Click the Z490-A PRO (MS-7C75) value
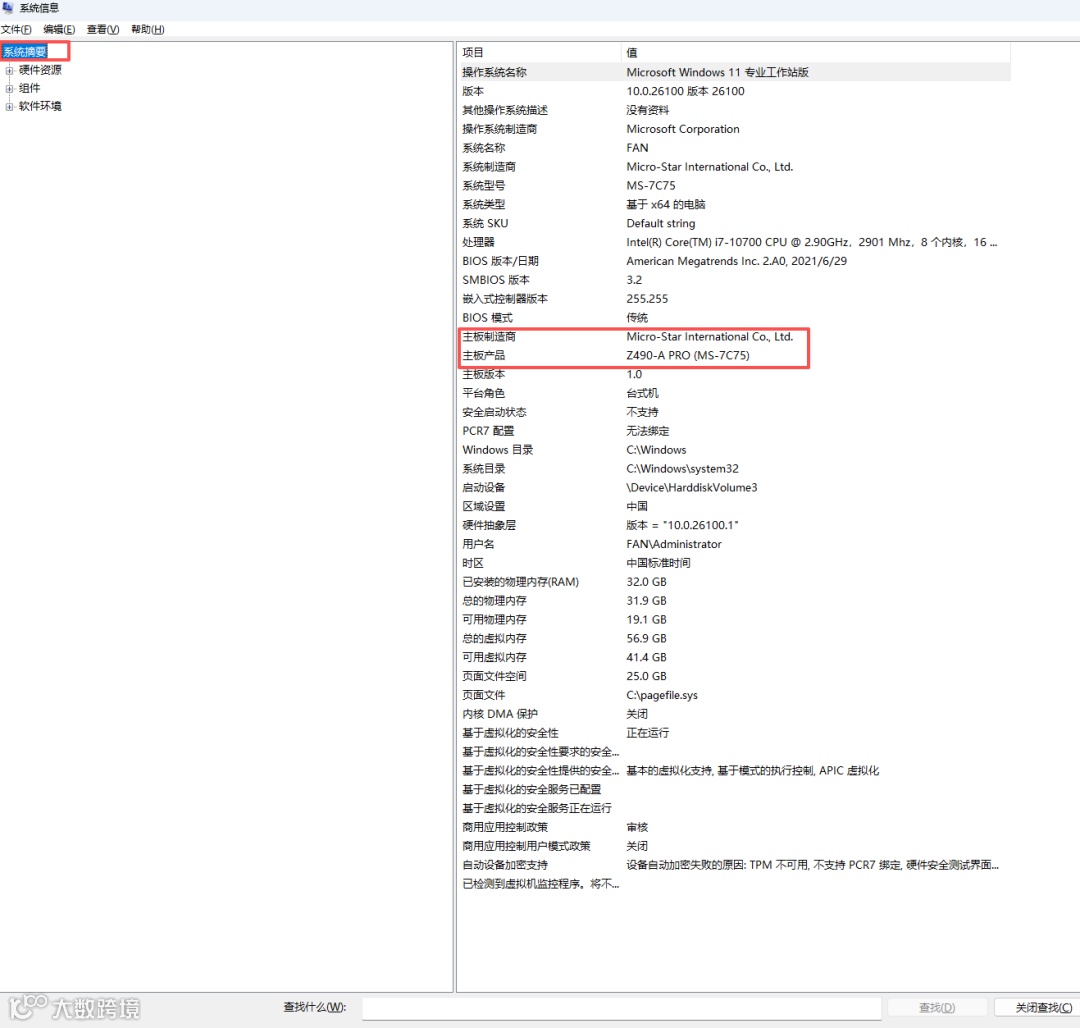 pos(687,355)
